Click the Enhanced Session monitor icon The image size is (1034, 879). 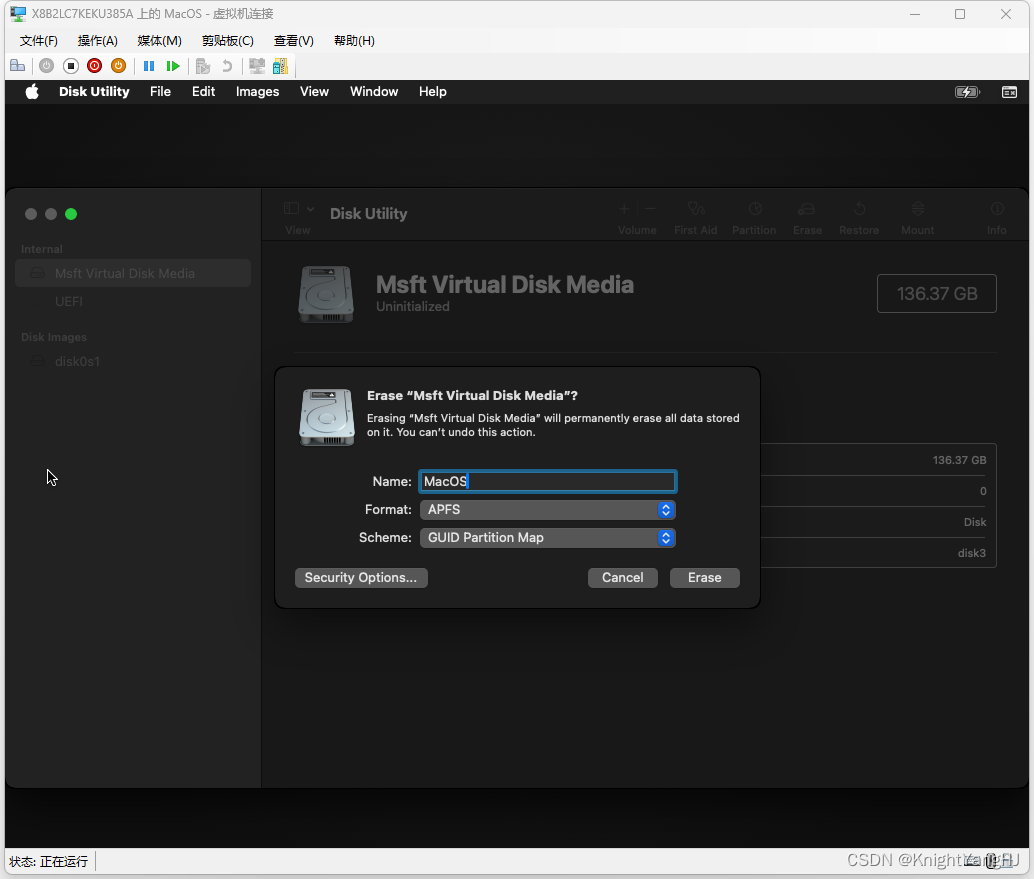pos(257,66)
